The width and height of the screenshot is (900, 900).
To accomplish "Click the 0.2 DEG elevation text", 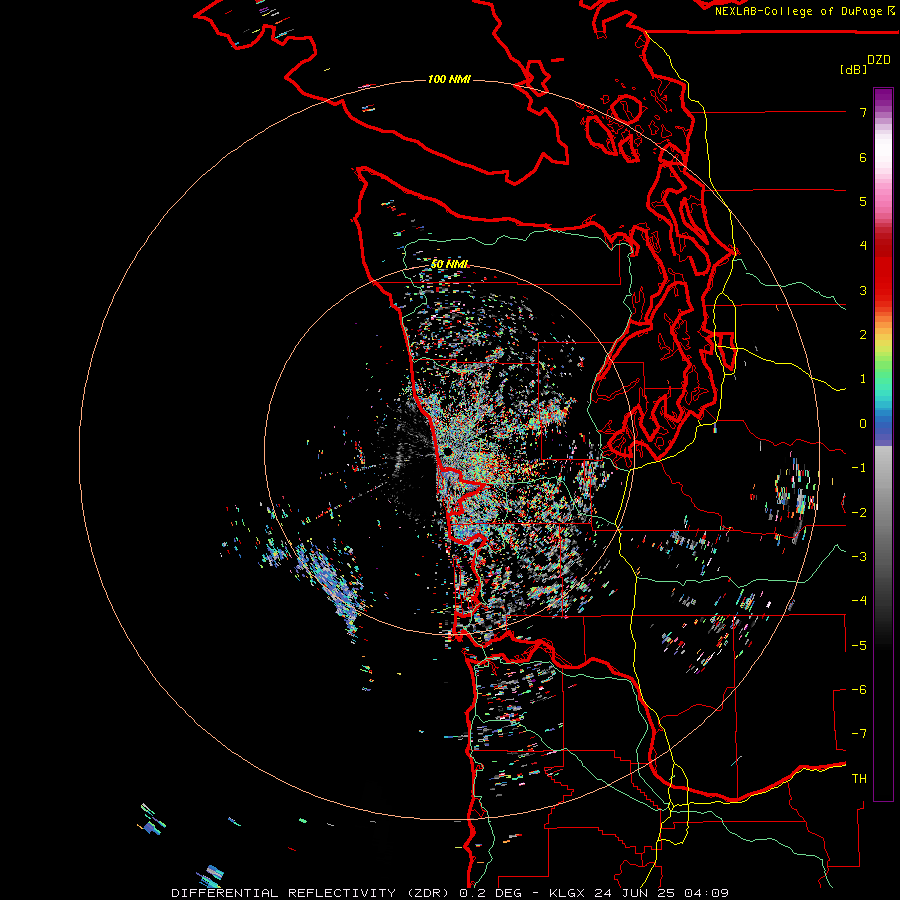I will 491,893.
